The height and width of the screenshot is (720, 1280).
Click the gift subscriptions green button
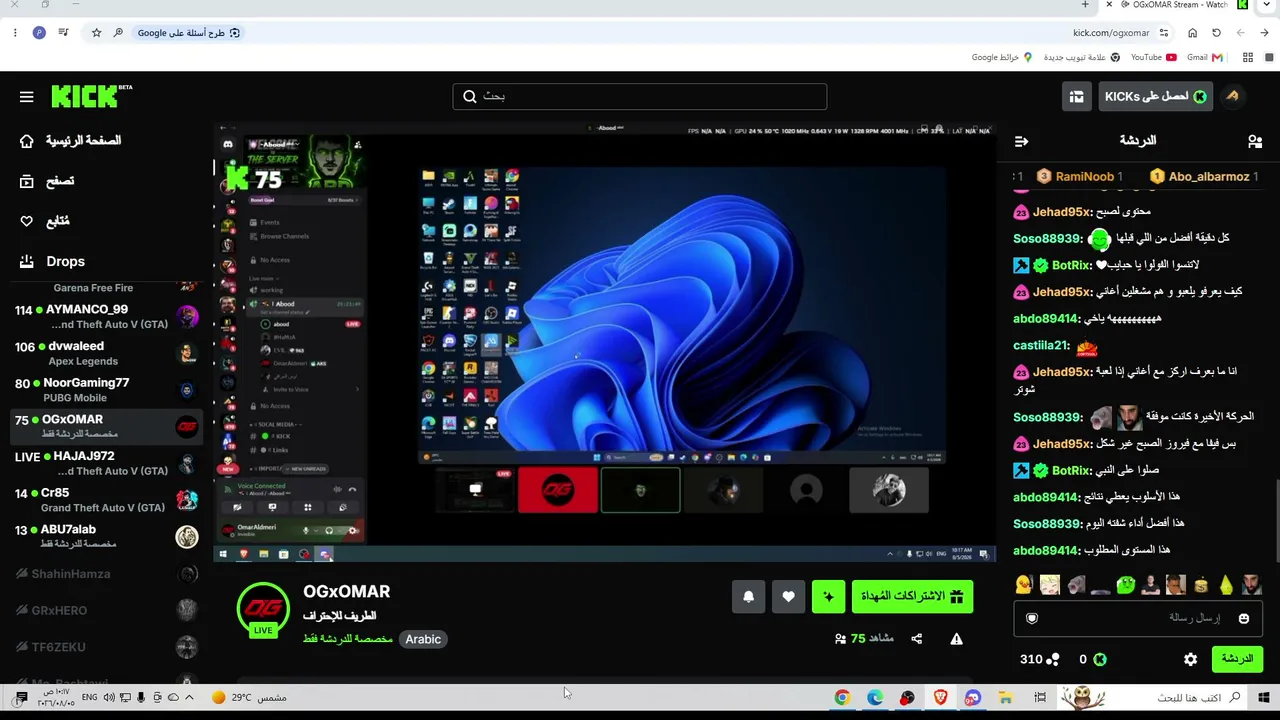pyautogui.click(x=912, y=597)
